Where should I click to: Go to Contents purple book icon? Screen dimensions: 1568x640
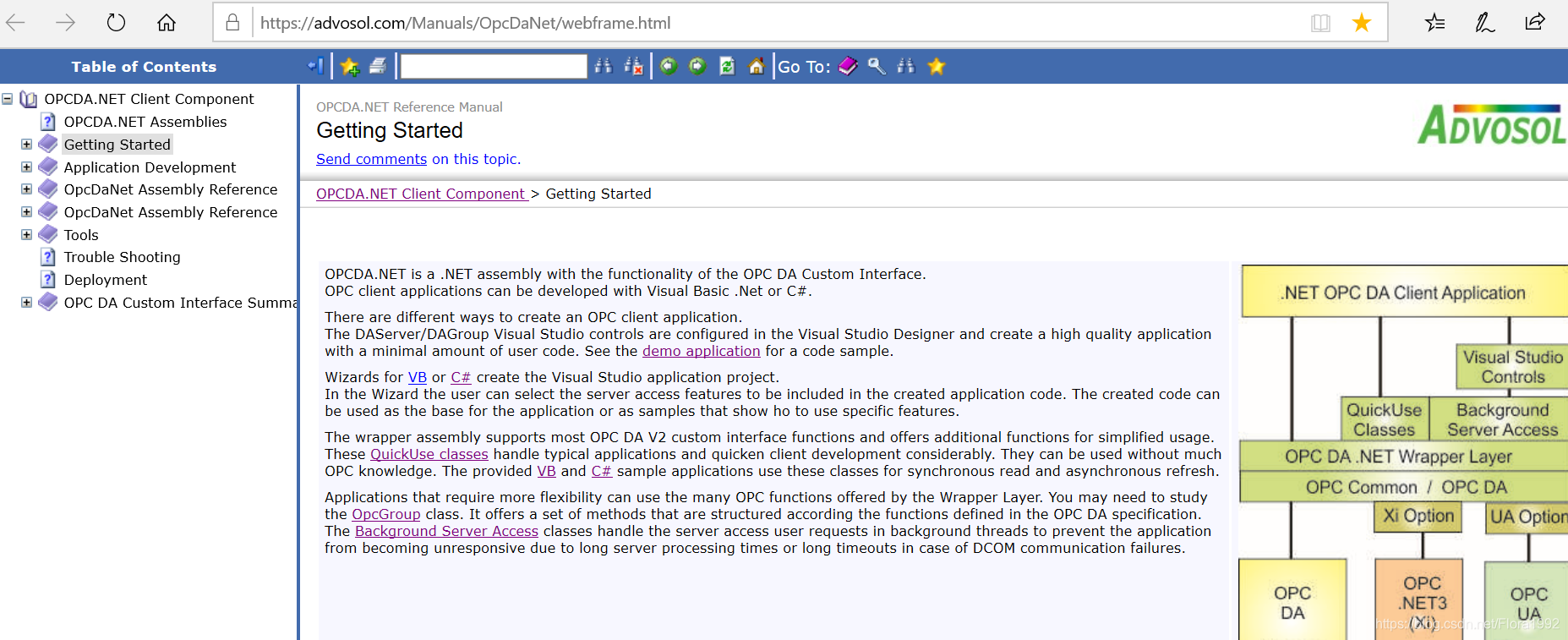pyautogui.click(x=848, y=66)
